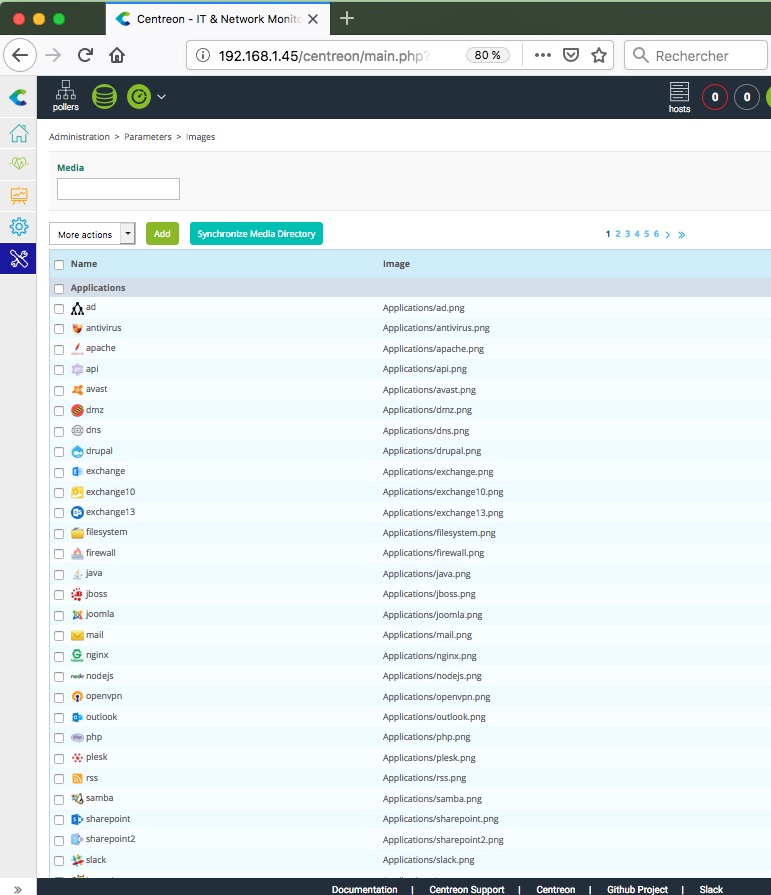Click Synchronize Media Directory button

(256, 234)
